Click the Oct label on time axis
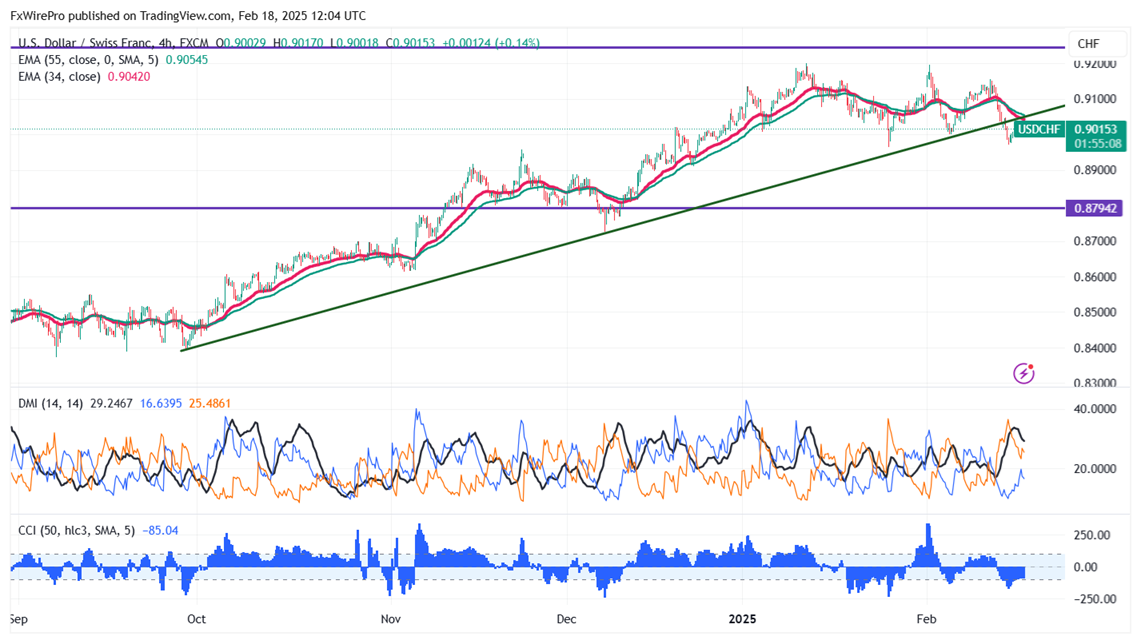The width and height of the screenshot is (1134, 634). tap(196, 620)
